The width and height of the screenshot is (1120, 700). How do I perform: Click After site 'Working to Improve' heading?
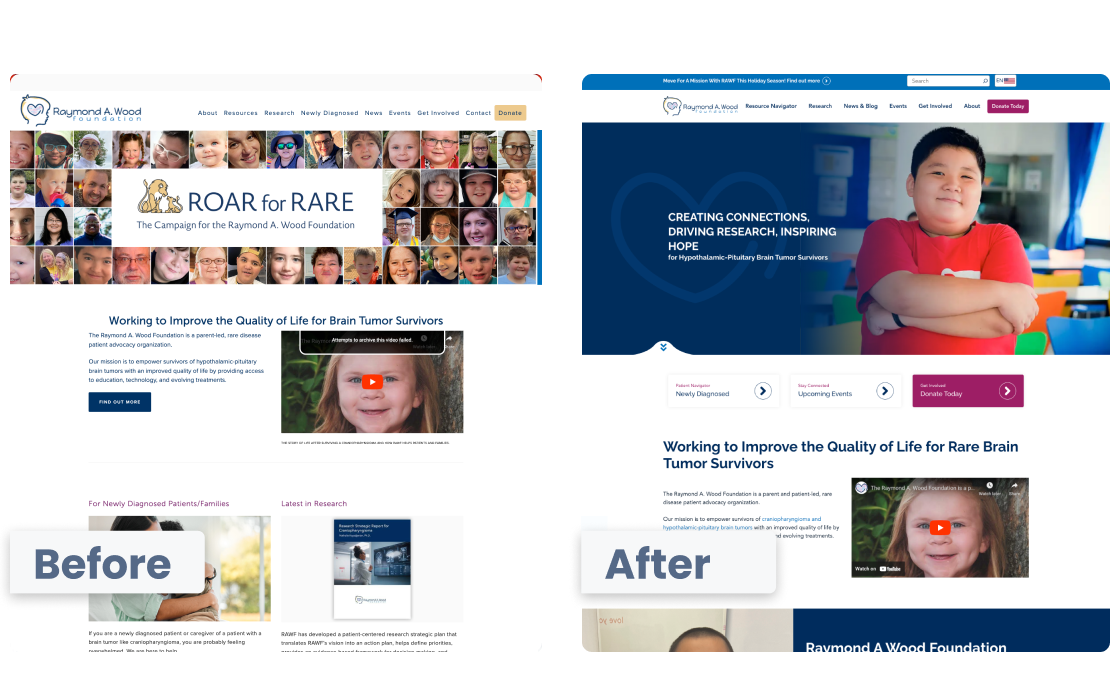point(841,455)
